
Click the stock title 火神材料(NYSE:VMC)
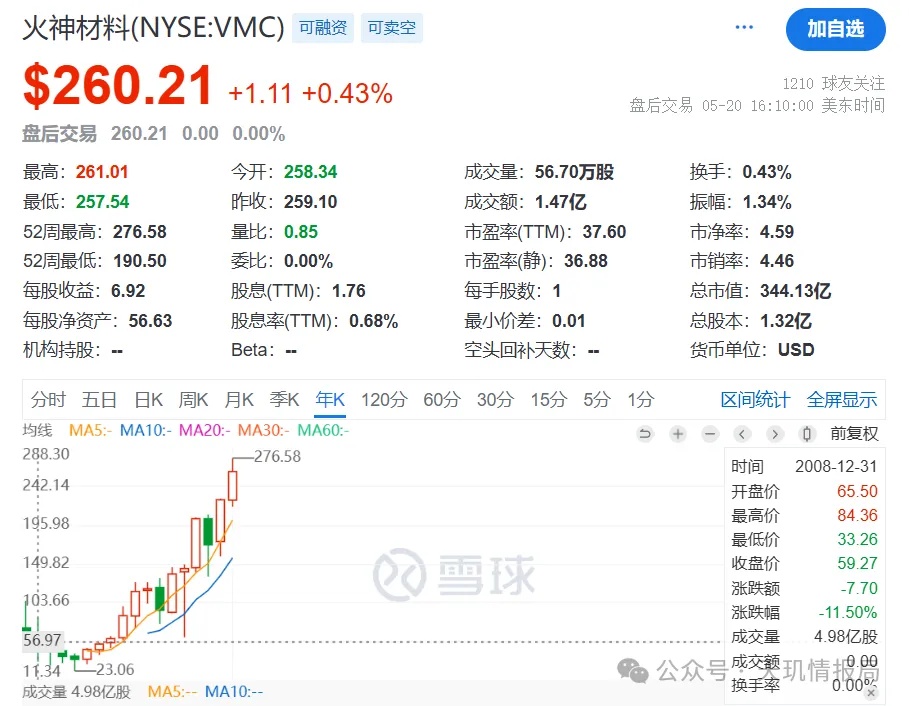click(x=154, y=28)
